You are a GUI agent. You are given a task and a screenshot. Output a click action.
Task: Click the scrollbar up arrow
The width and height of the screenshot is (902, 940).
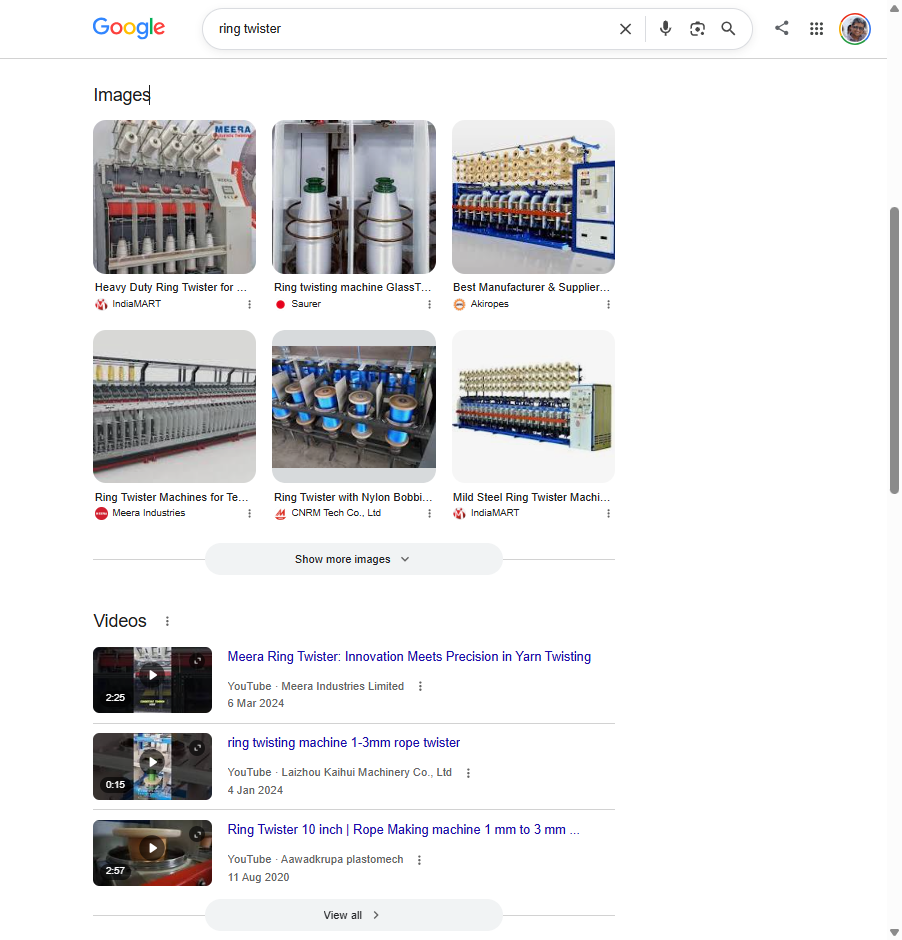(x=894, y=8)
